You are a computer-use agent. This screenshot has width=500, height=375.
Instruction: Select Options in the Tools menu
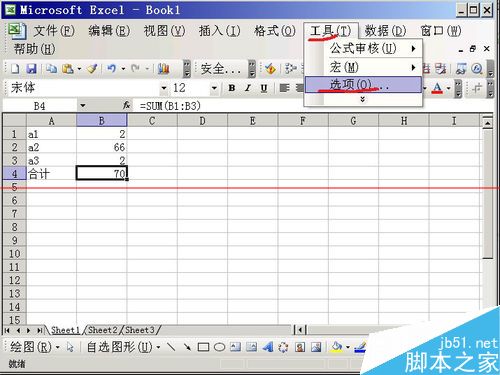(363, 85)
